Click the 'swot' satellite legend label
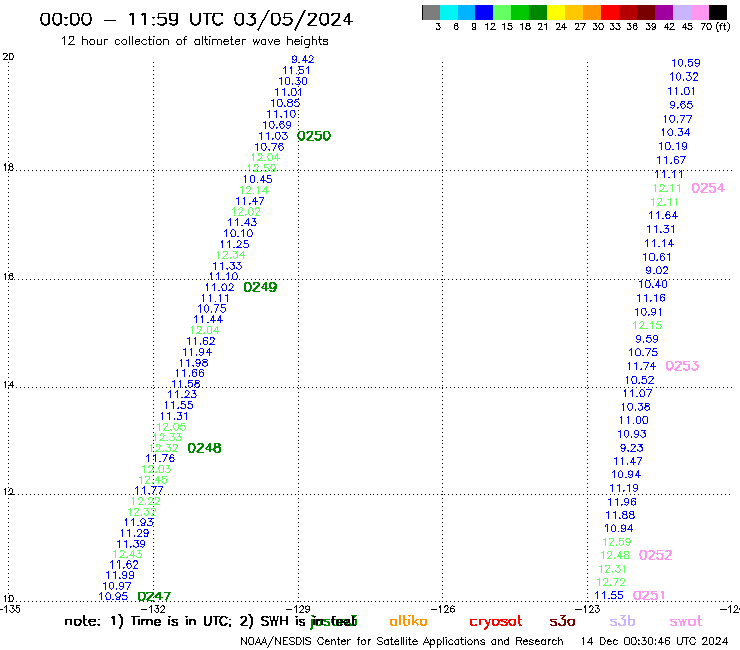The height and width of the screenshot is (650, 740). point(686,621)
